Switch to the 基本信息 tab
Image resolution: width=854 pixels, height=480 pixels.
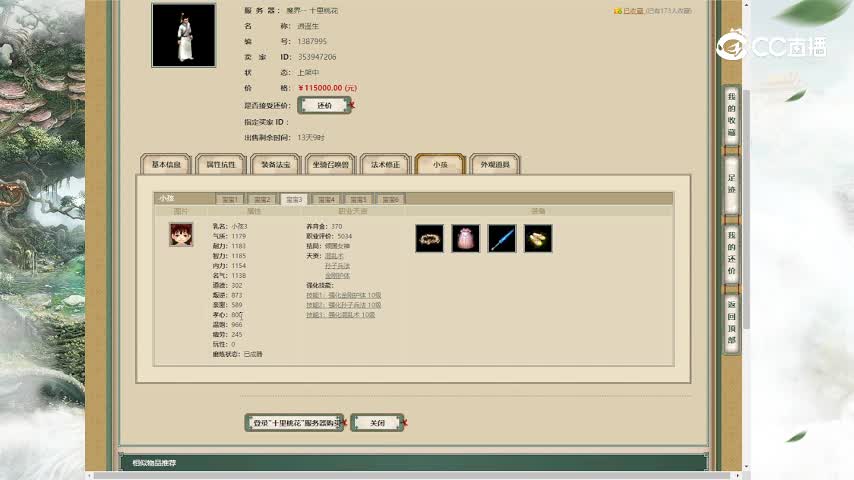(x=166, y=165)
